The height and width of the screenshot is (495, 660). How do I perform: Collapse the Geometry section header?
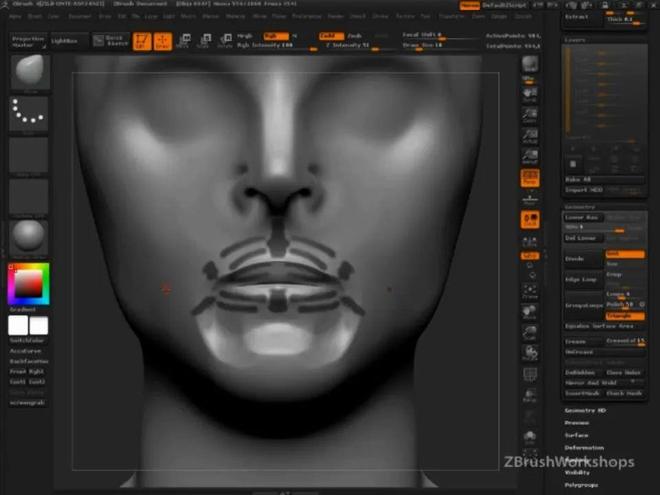click(580, 207)
